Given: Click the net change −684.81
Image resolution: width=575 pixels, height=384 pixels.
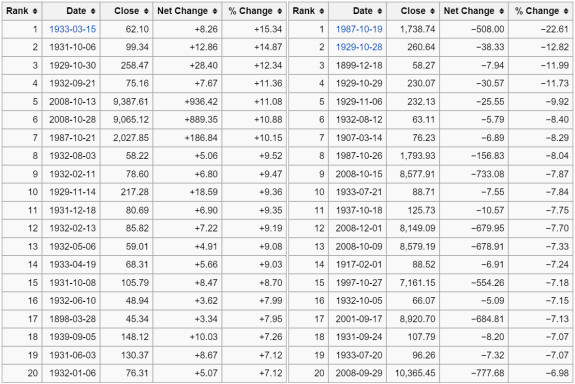Looking at the screenshot, I should pos(487,319).
